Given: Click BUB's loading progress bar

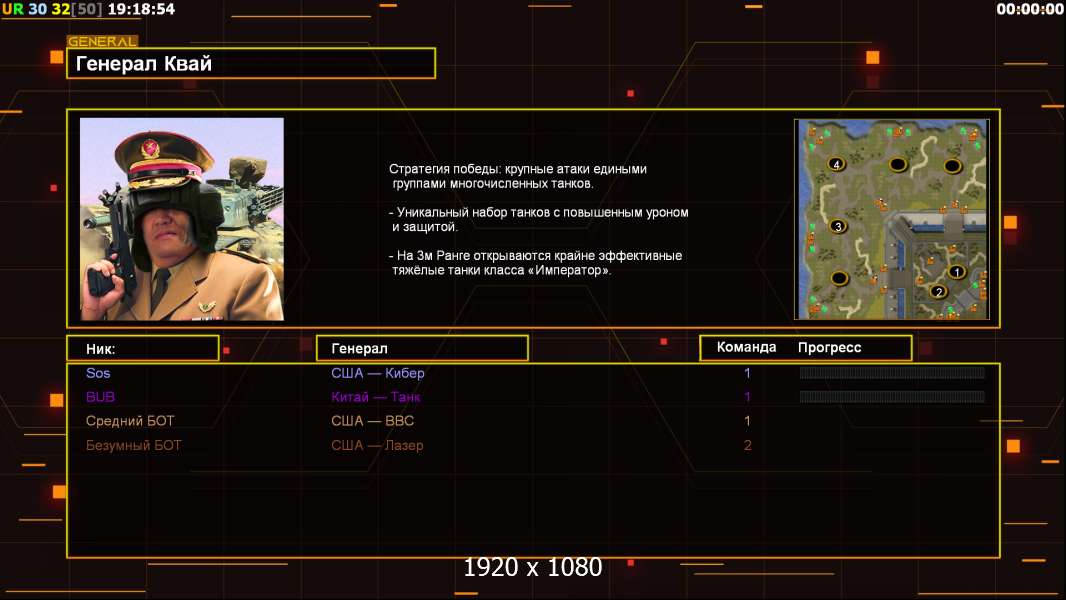Looking at the screenshot, I should pos(892,397).
